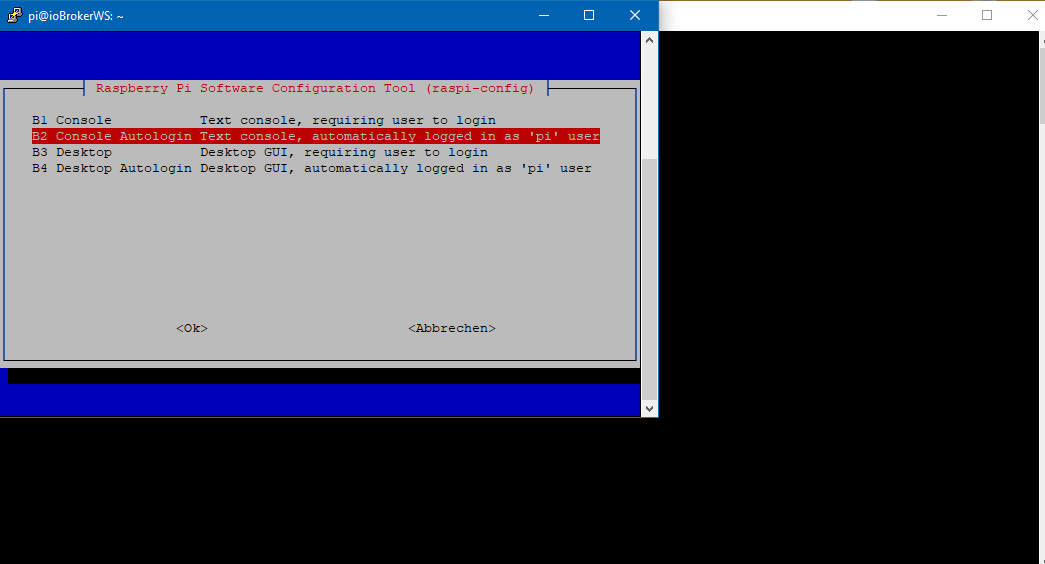Maximize the background window on the right
Image resolution: width=1045 pixels, height=564 pixels.
(987, 15)
